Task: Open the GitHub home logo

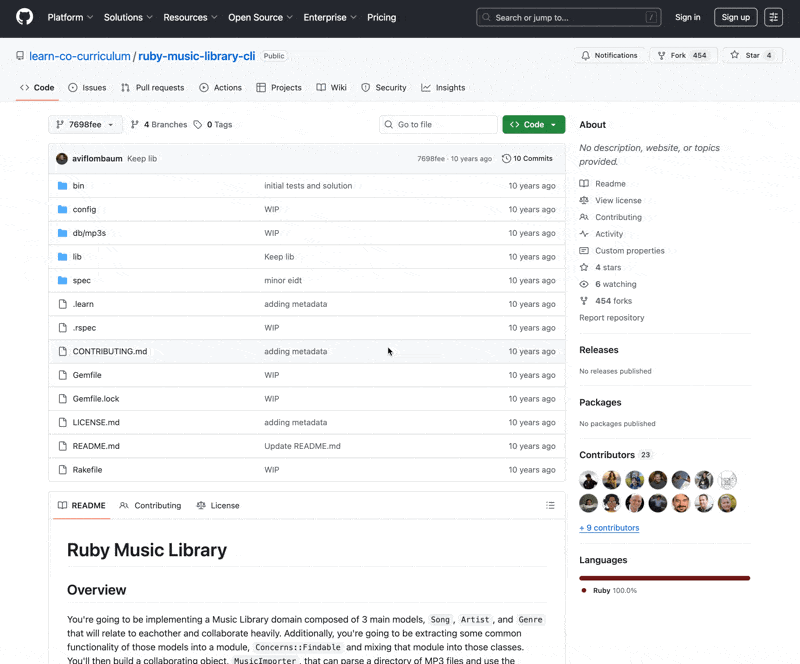Action: click(x=24, y=17)
